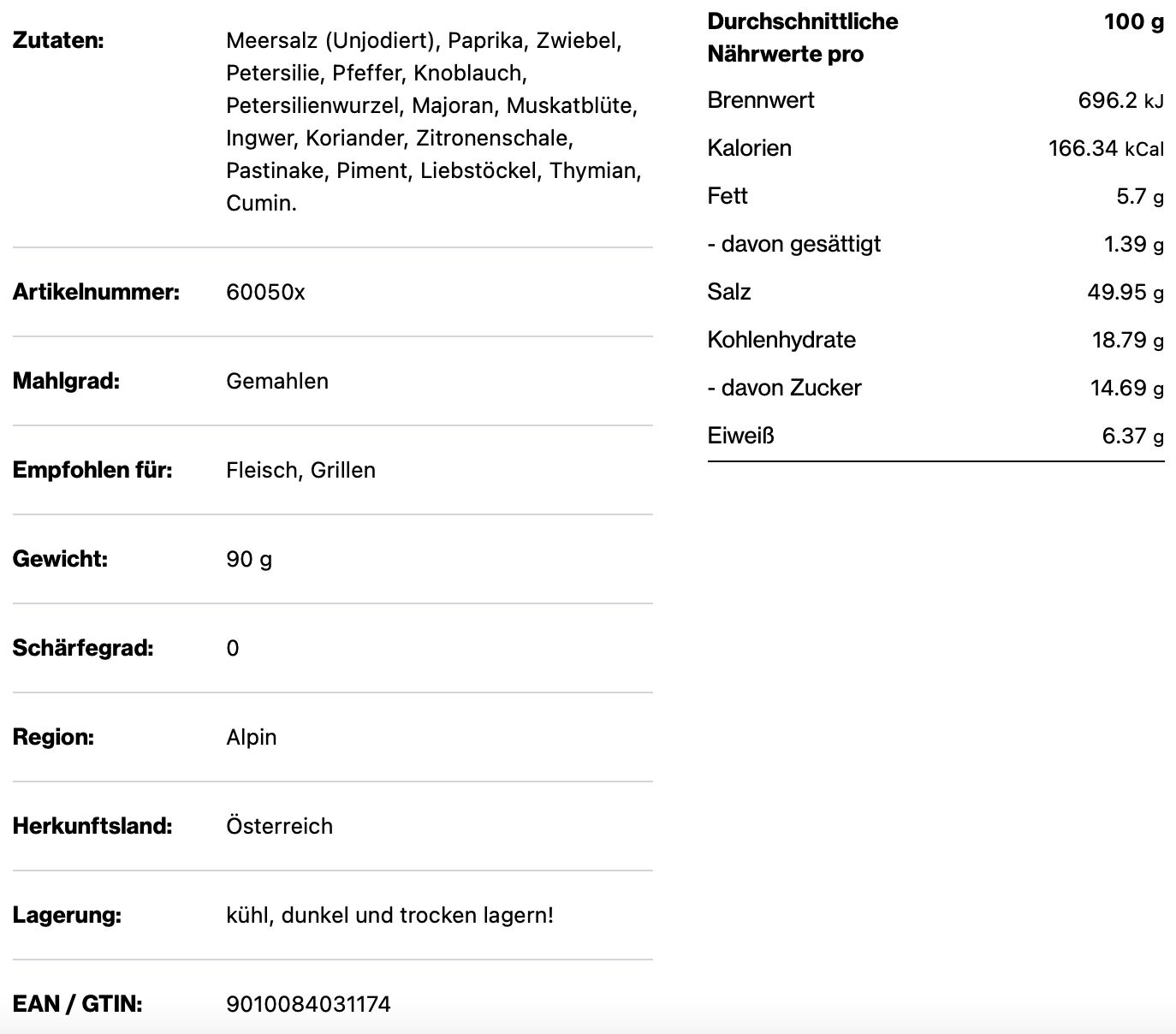Click the Zutaten label

(x=58, y=40)
